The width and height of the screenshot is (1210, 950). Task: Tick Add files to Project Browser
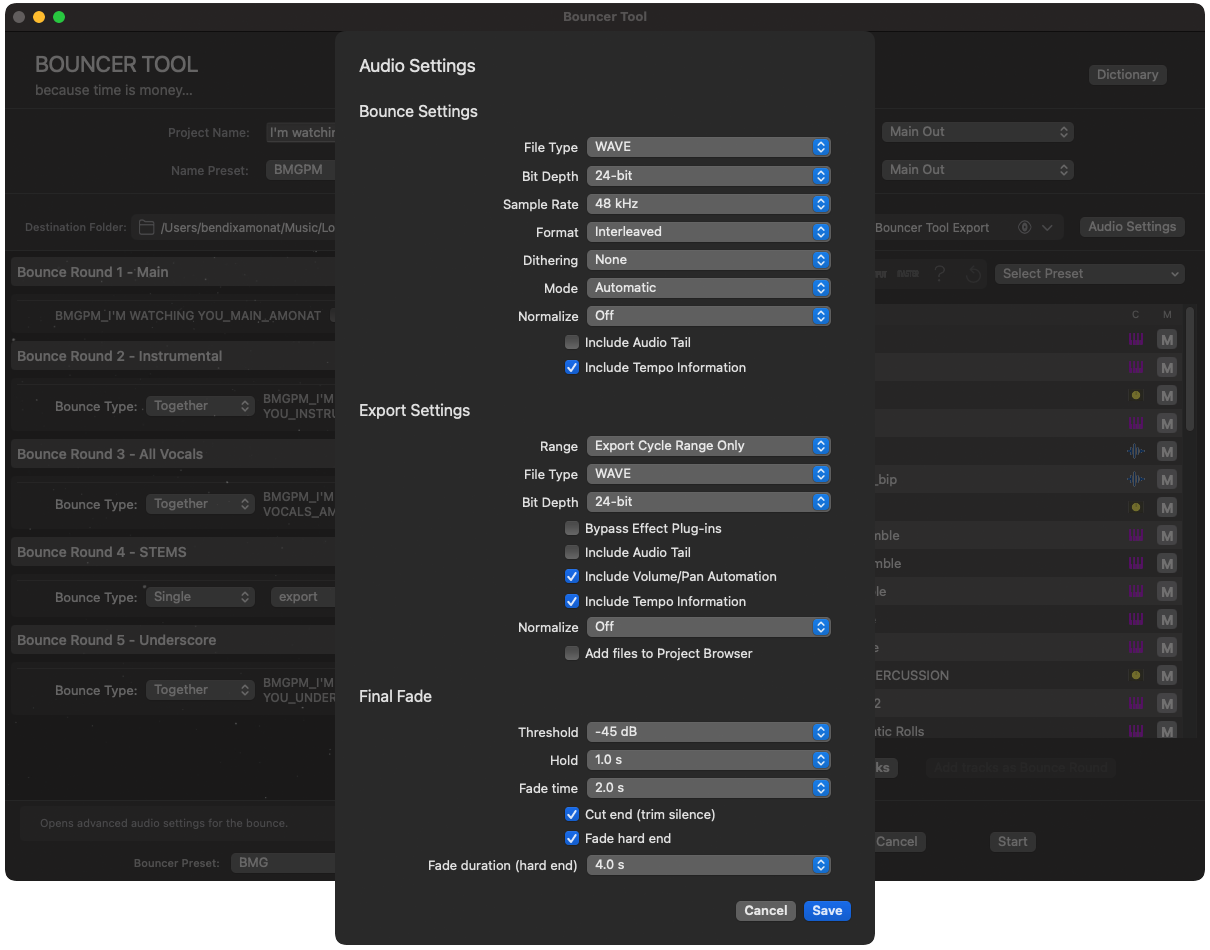coord(572,654)
